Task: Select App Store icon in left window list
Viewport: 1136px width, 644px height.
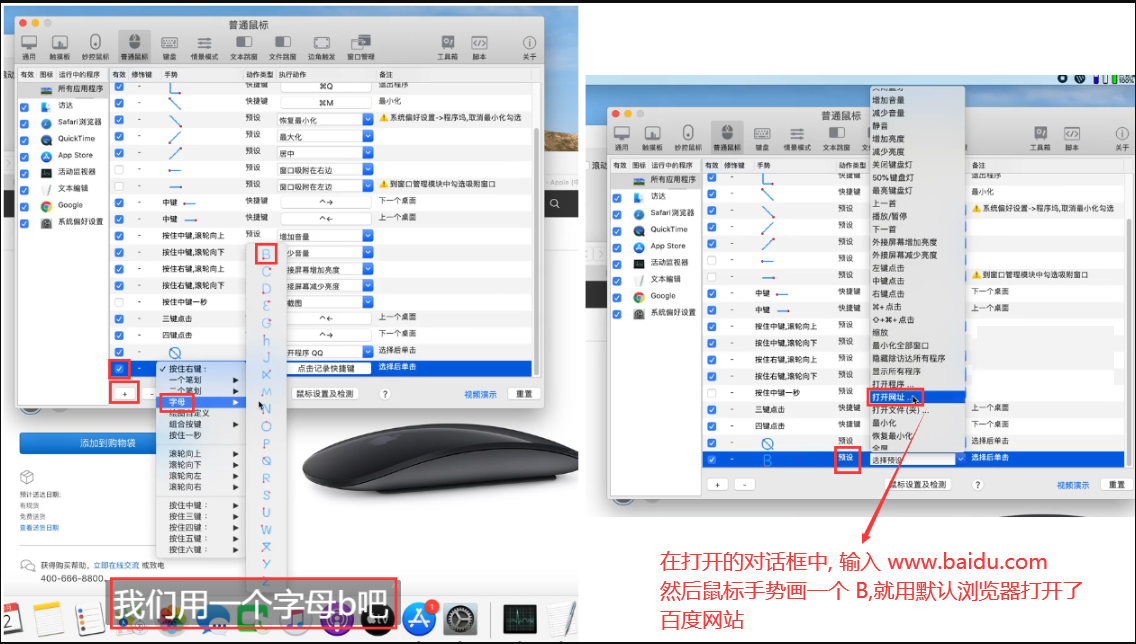Action: pyautogui.click(x=46, y=156)
